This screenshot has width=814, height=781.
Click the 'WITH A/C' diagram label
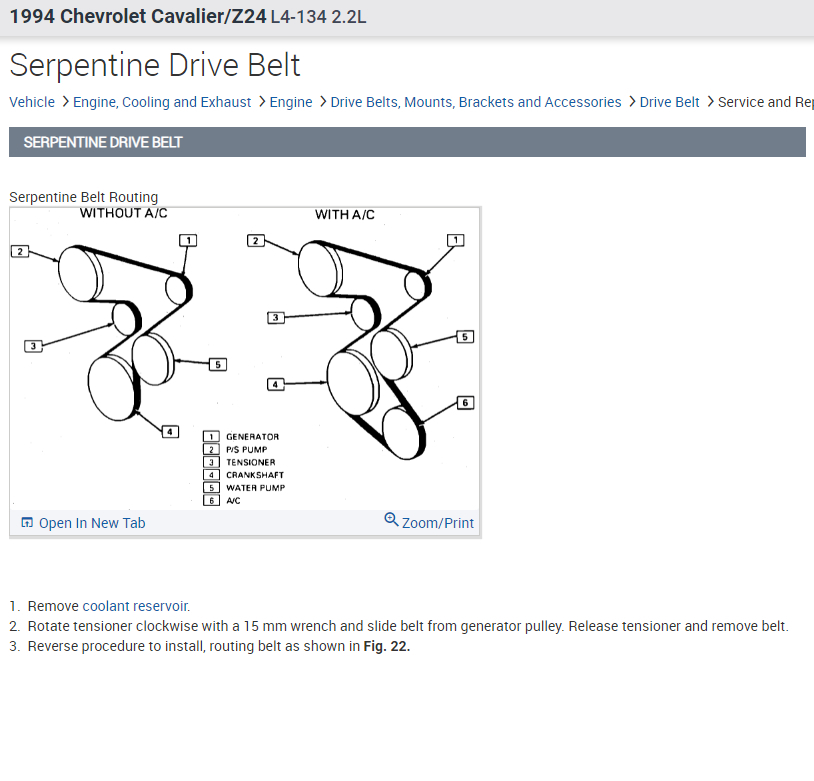[x=344, y=214]
